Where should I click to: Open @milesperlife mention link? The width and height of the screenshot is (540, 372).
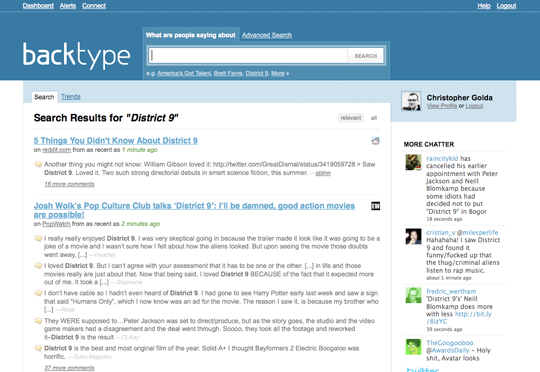tap(477, 232)
